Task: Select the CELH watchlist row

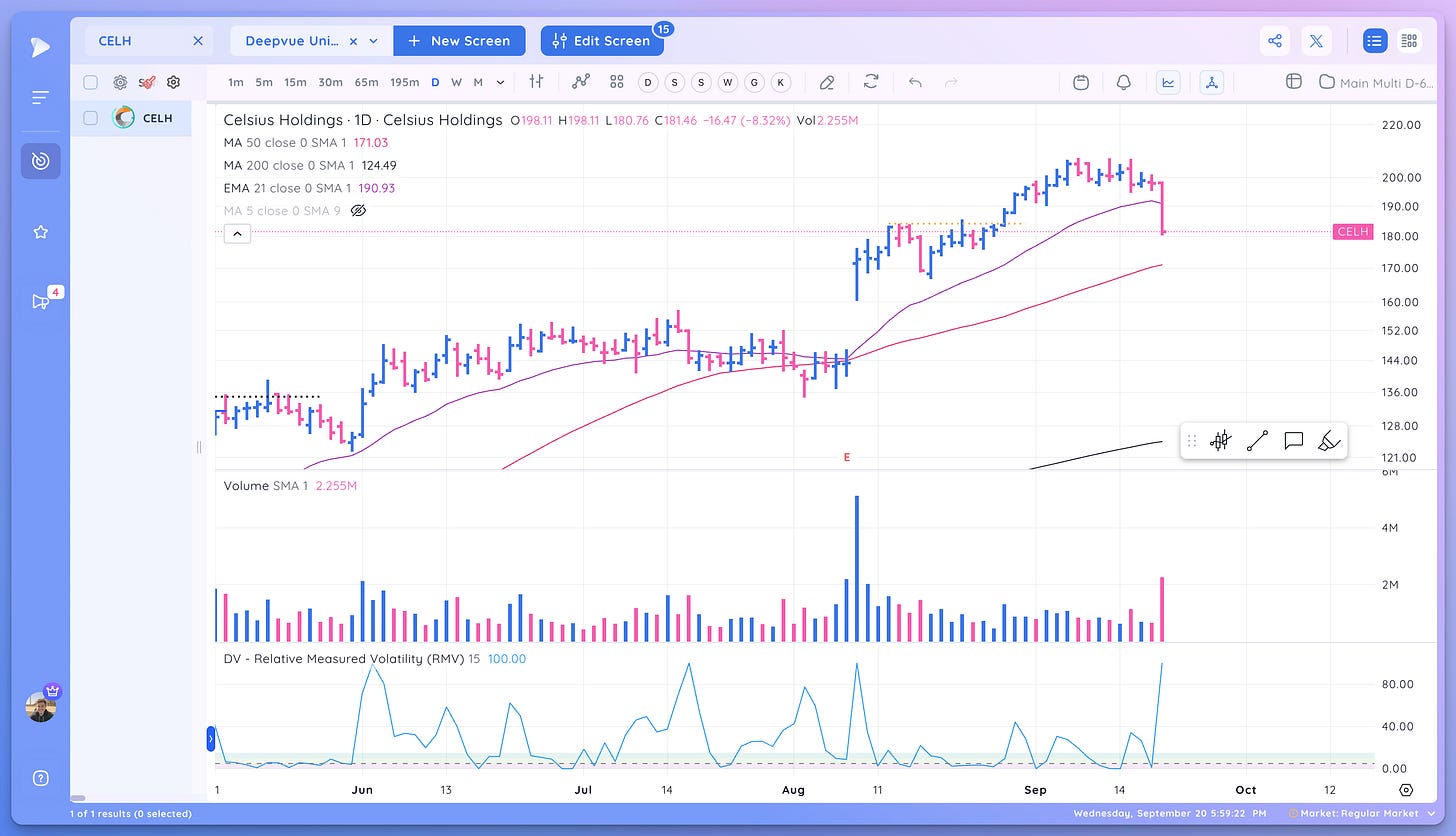Action: coord(131,118)
